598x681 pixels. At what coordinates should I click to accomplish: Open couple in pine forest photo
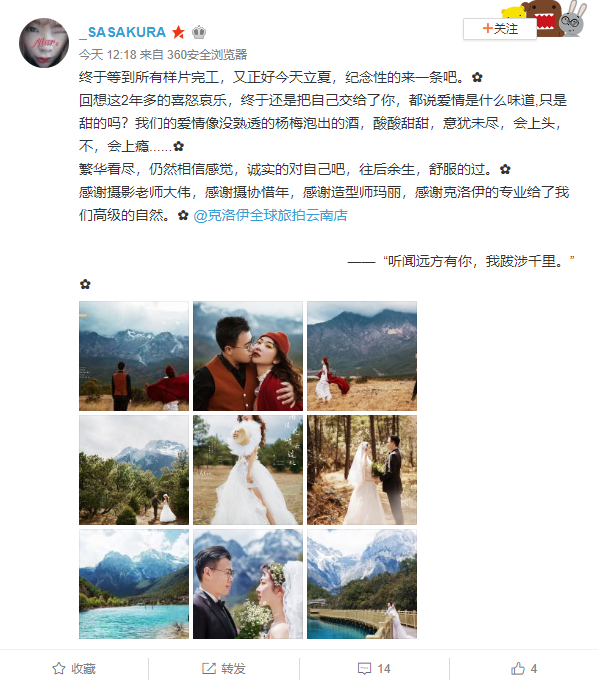tap(362, 470)
